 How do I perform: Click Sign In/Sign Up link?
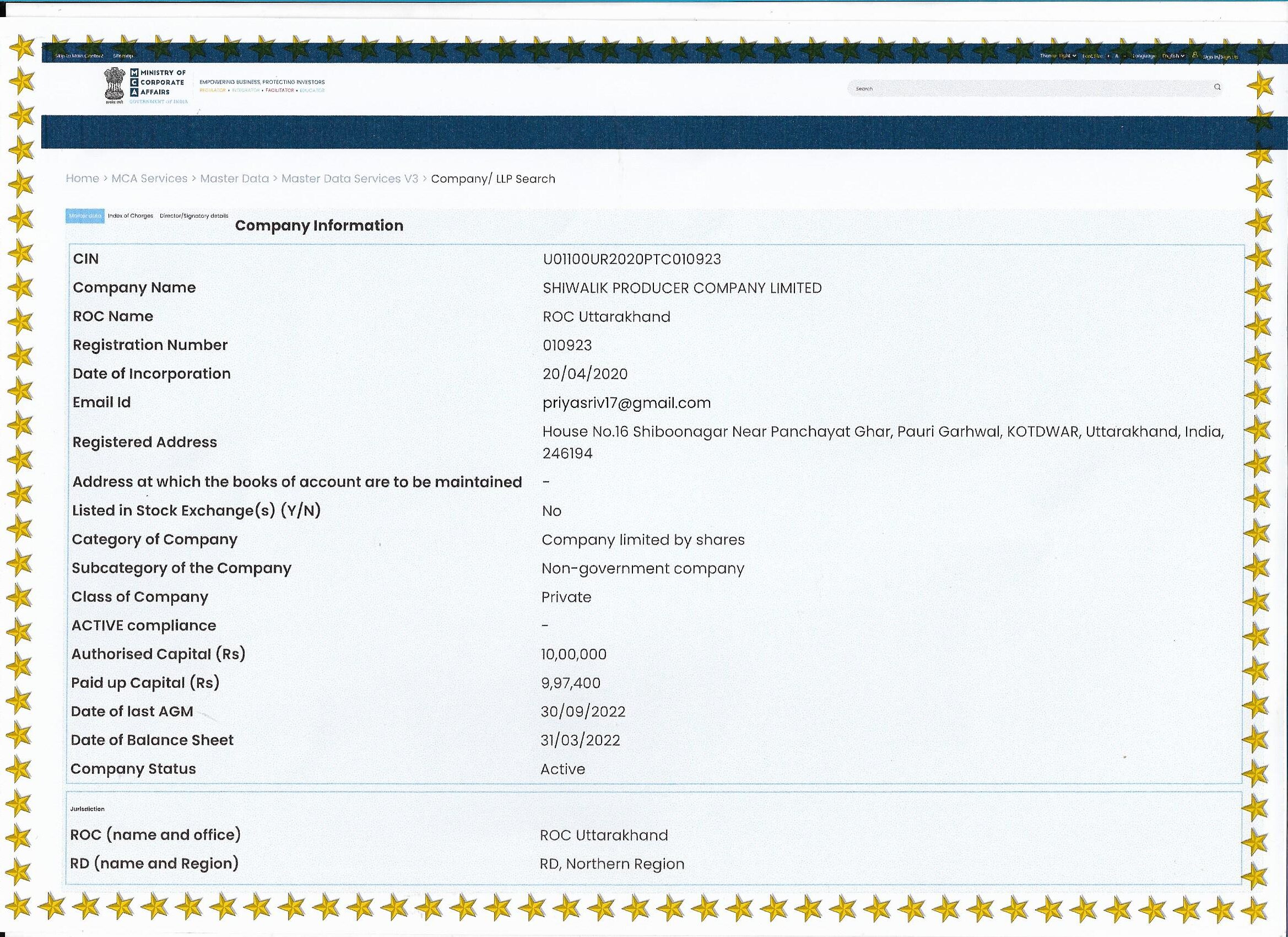click(x=1220, y=57)
